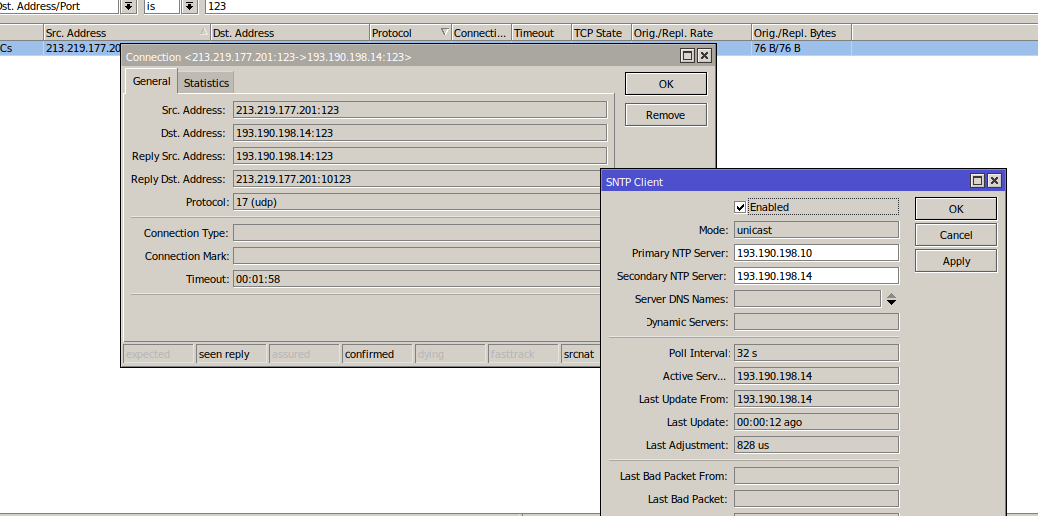
Task: Cancel the SNTP Client dialog
Action: tap(956, 235)
